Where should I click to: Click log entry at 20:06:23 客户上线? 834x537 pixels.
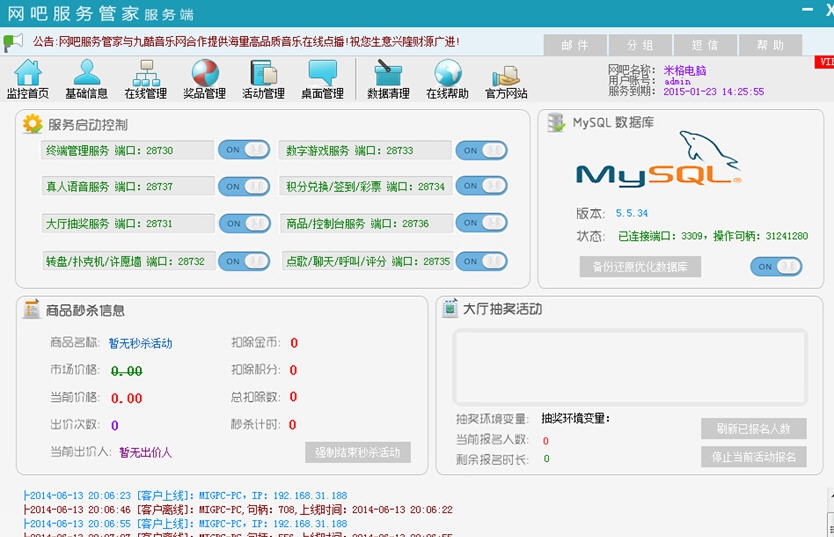[186, 496]
